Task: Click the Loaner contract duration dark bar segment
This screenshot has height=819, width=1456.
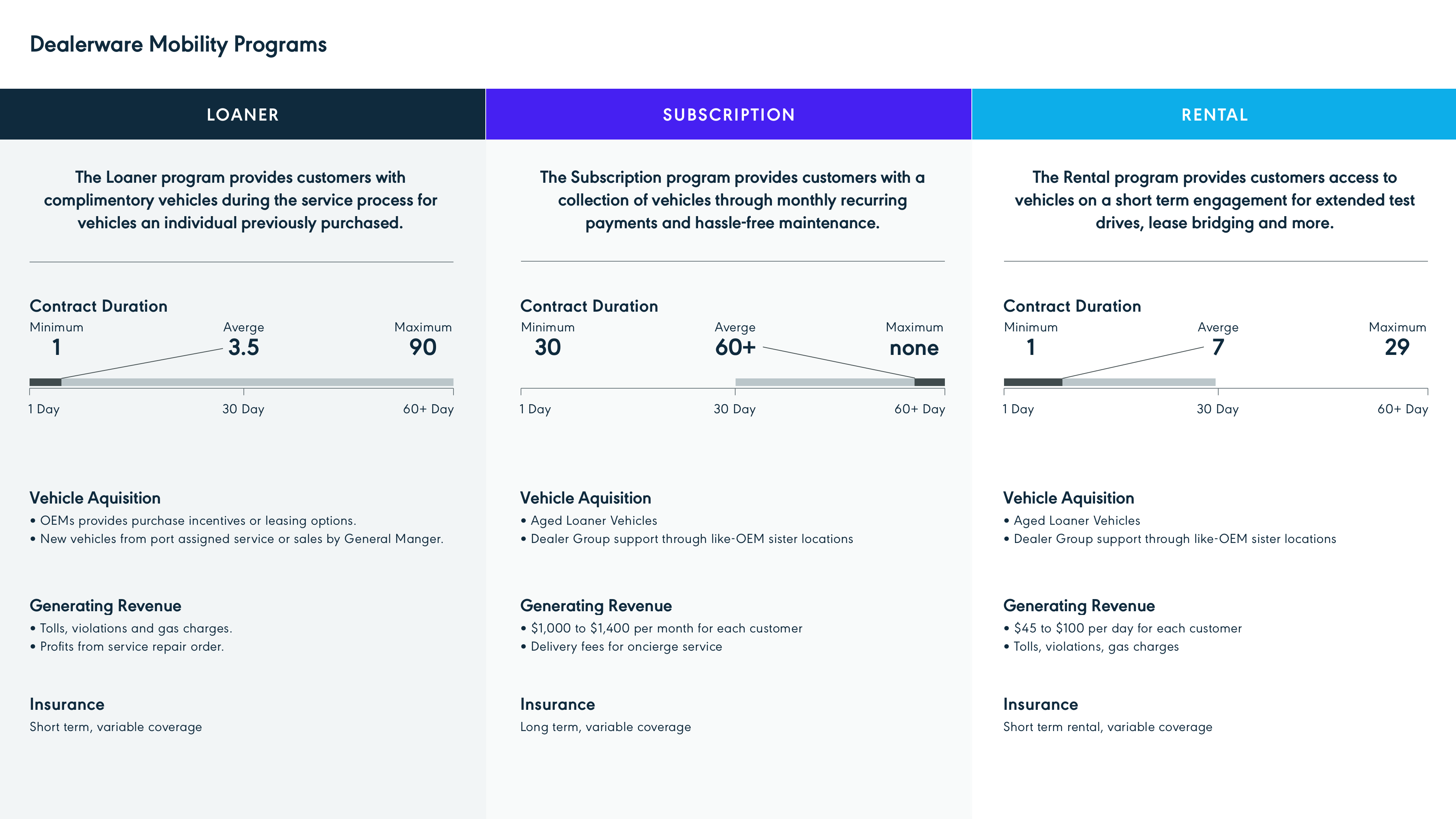Action: tap(45, 382)
